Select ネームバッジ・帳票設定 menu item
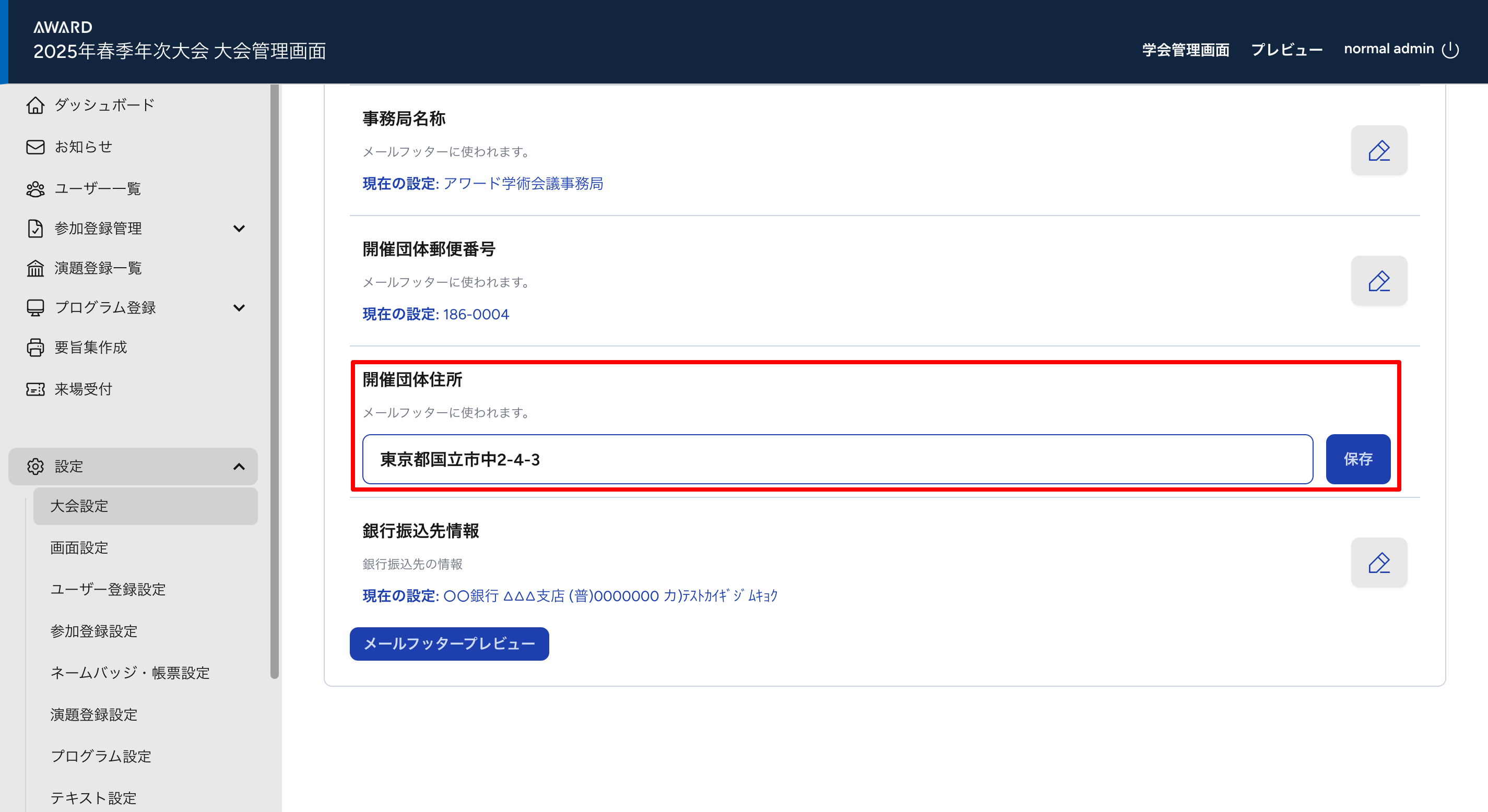This screenshot has width=1488, height=812. (x=130, y=673)
